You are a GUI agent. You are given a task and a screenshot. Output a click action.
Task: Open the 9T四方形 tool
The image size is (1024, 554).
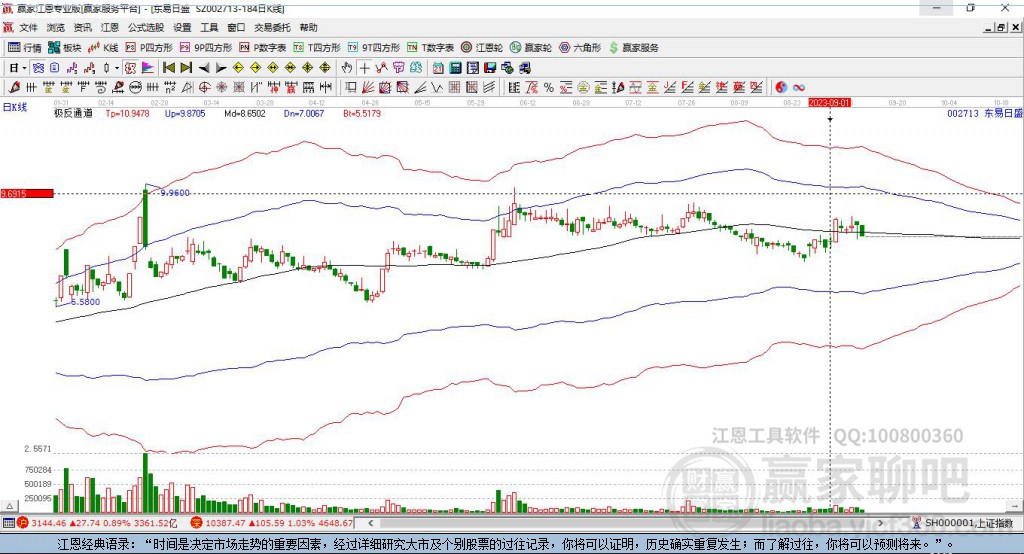point(374,48)
